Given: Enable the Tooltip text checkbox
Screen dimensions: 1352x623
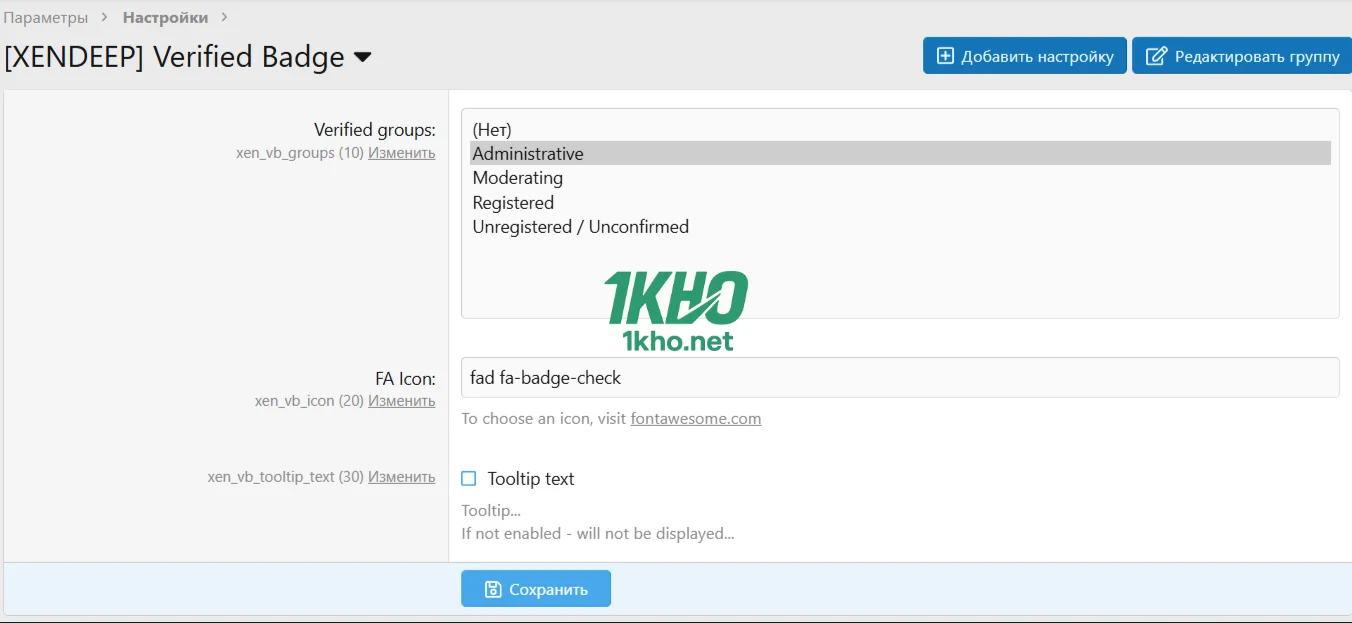Looking at the screenshot, I should tap(469, 479).
